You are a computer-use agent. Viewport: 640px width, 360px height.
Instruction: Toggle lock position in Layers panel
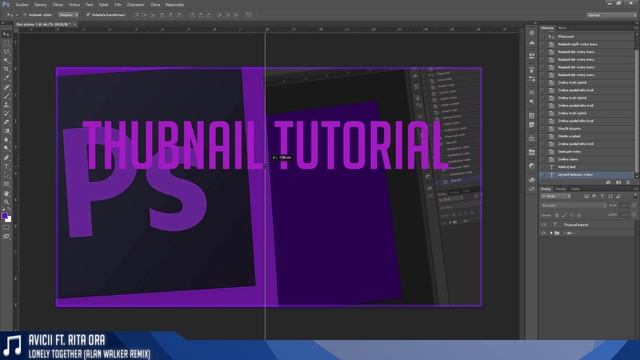pos(572,215)
